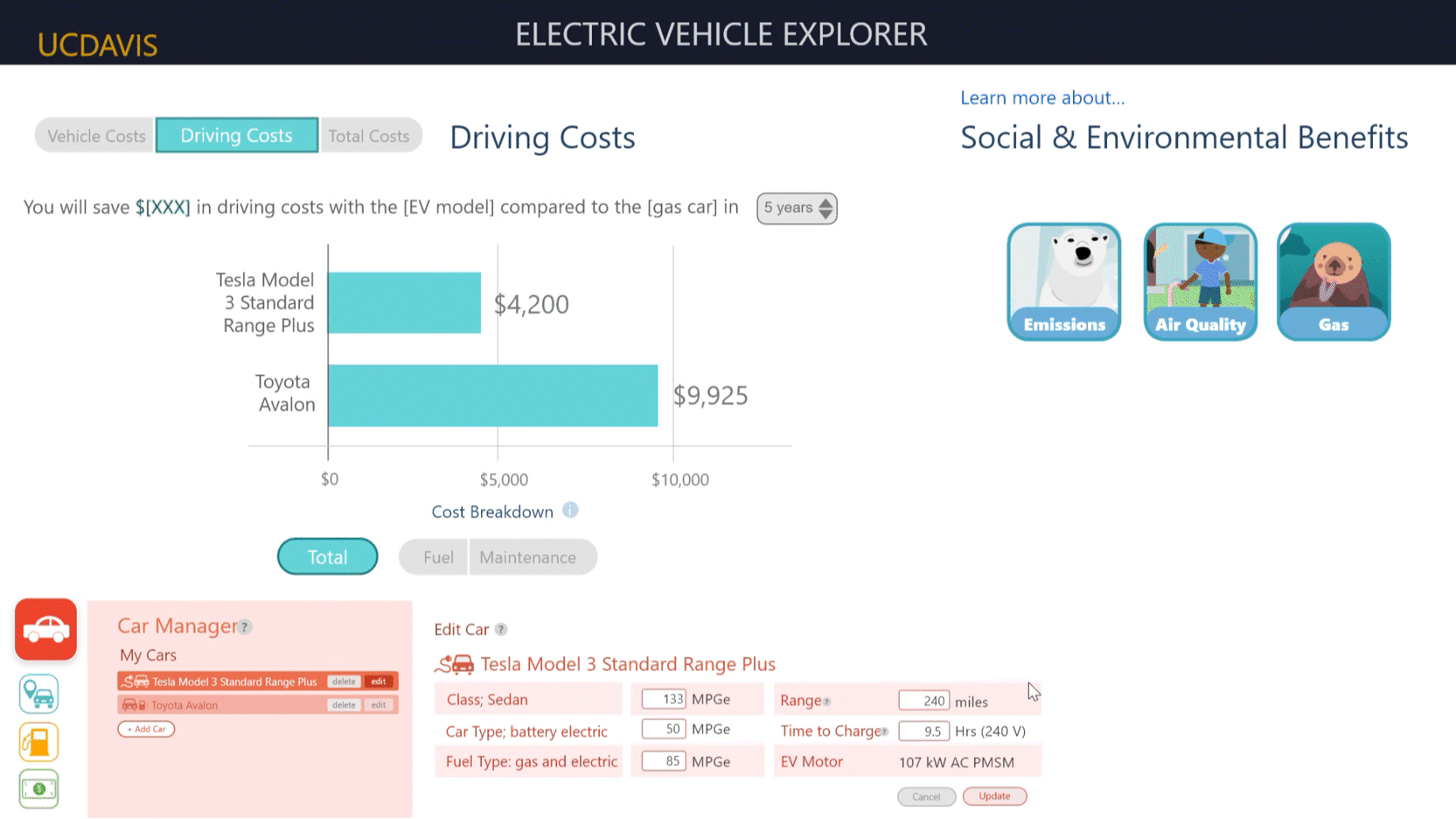This screenshot has width=1456, height=819.
Task: Click the $4,200 bar value
Action: pyautogui.click(x=532, y=305)
